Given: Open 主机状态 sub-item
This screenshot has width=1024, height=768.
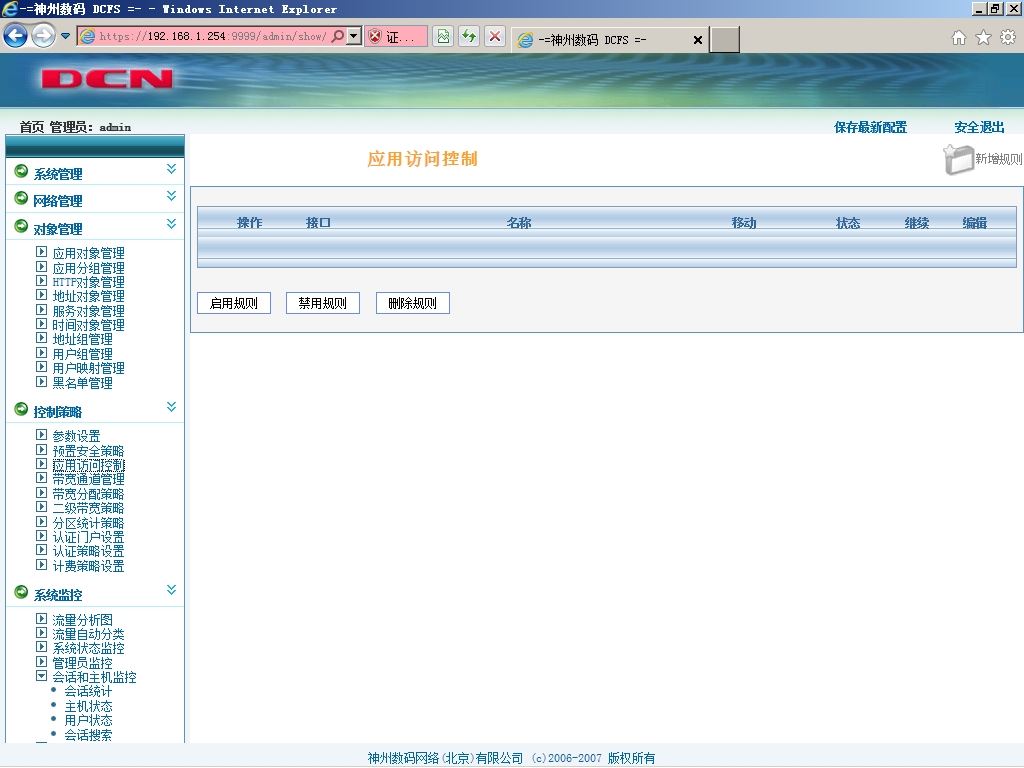Looking at the screenshot, I should pyautogui.click(x=88, y=707).
